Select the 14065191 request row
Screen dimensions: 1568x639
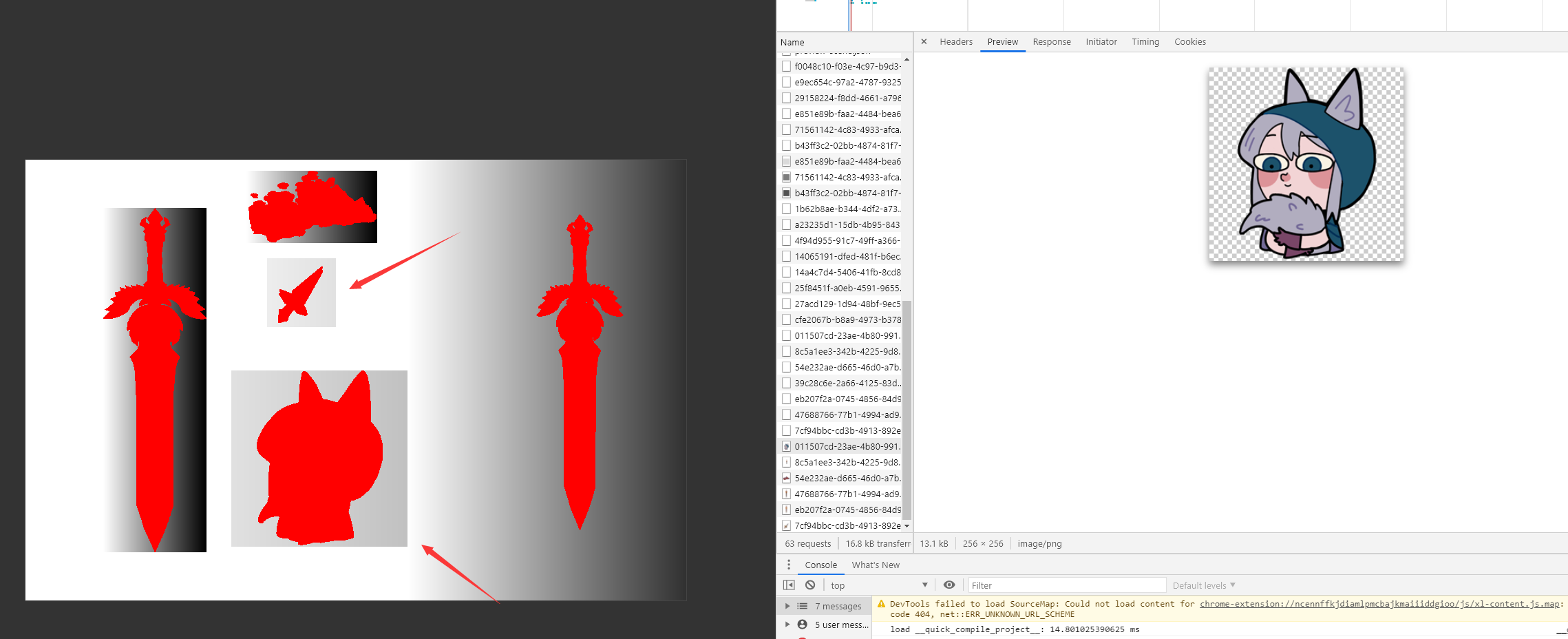[x=841, y=256]
